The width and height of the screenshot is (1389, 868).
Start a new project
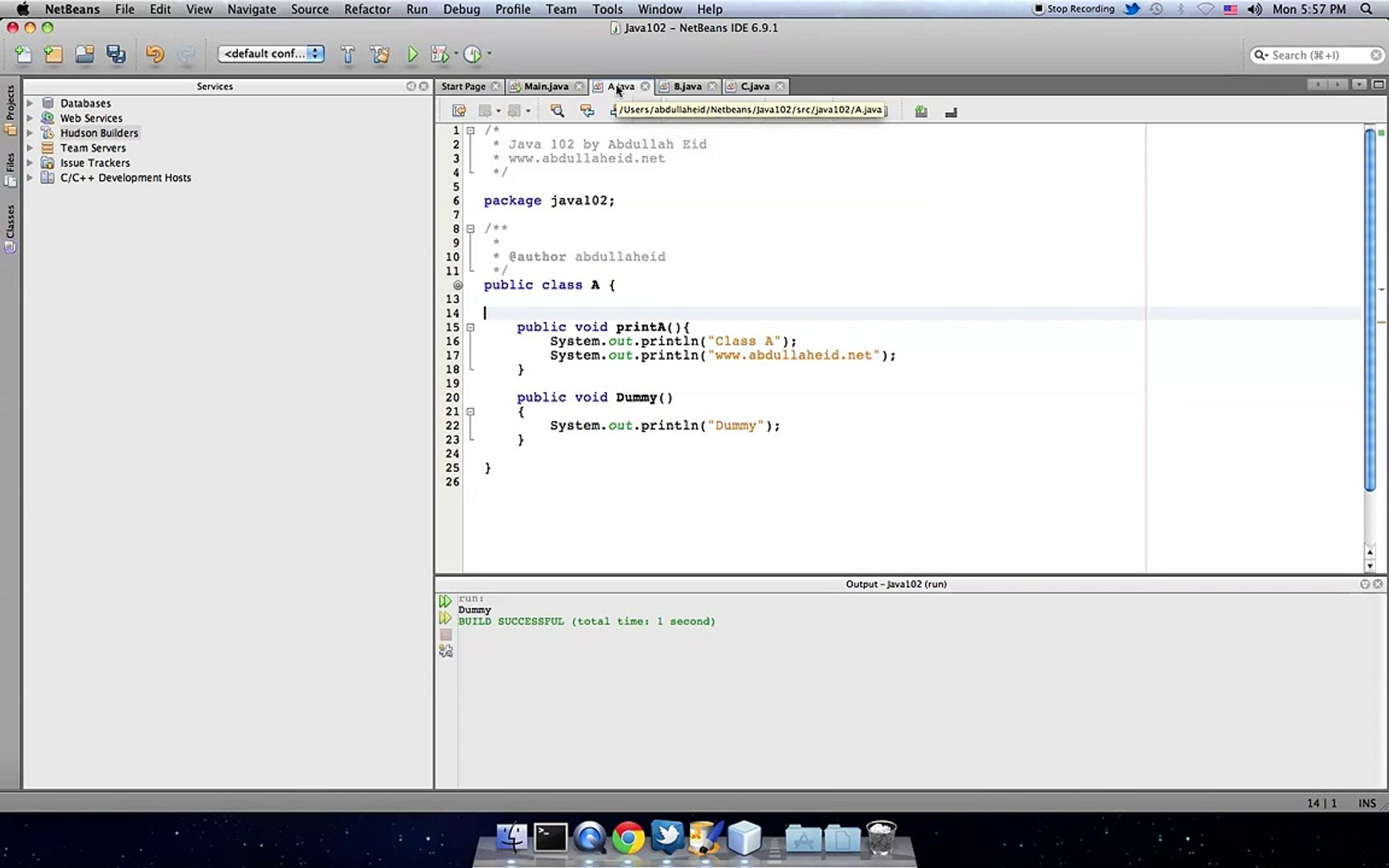52,54
